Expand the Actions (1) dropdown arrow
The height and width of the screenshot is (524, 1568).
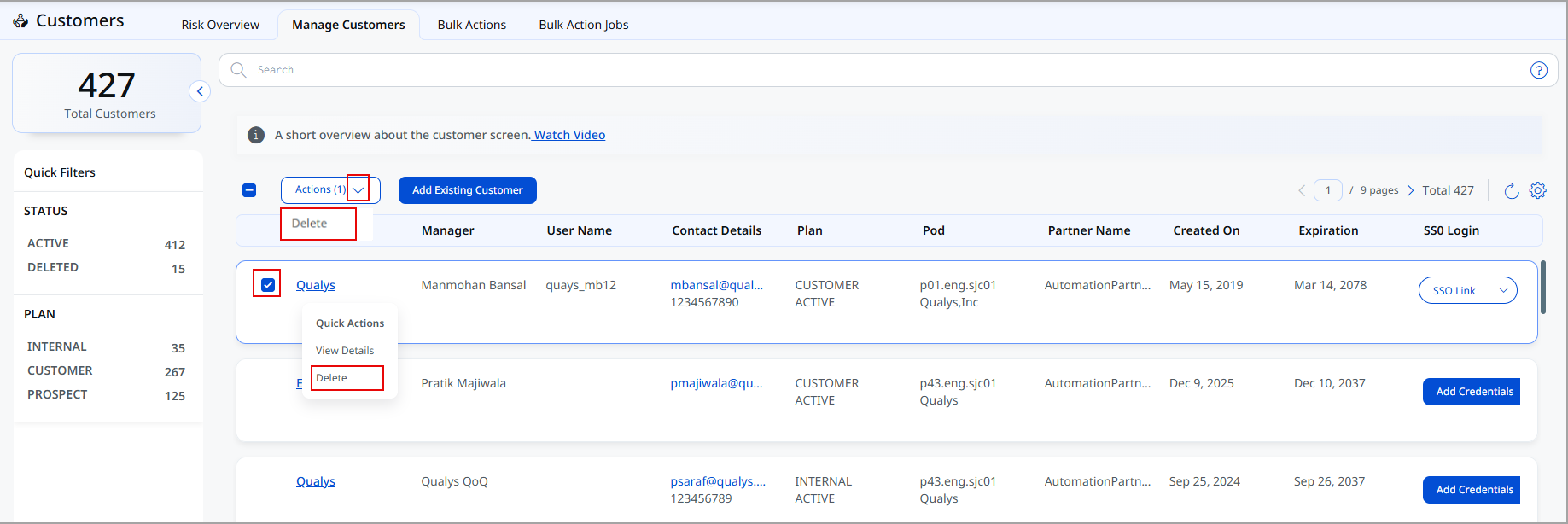(358, 190)
